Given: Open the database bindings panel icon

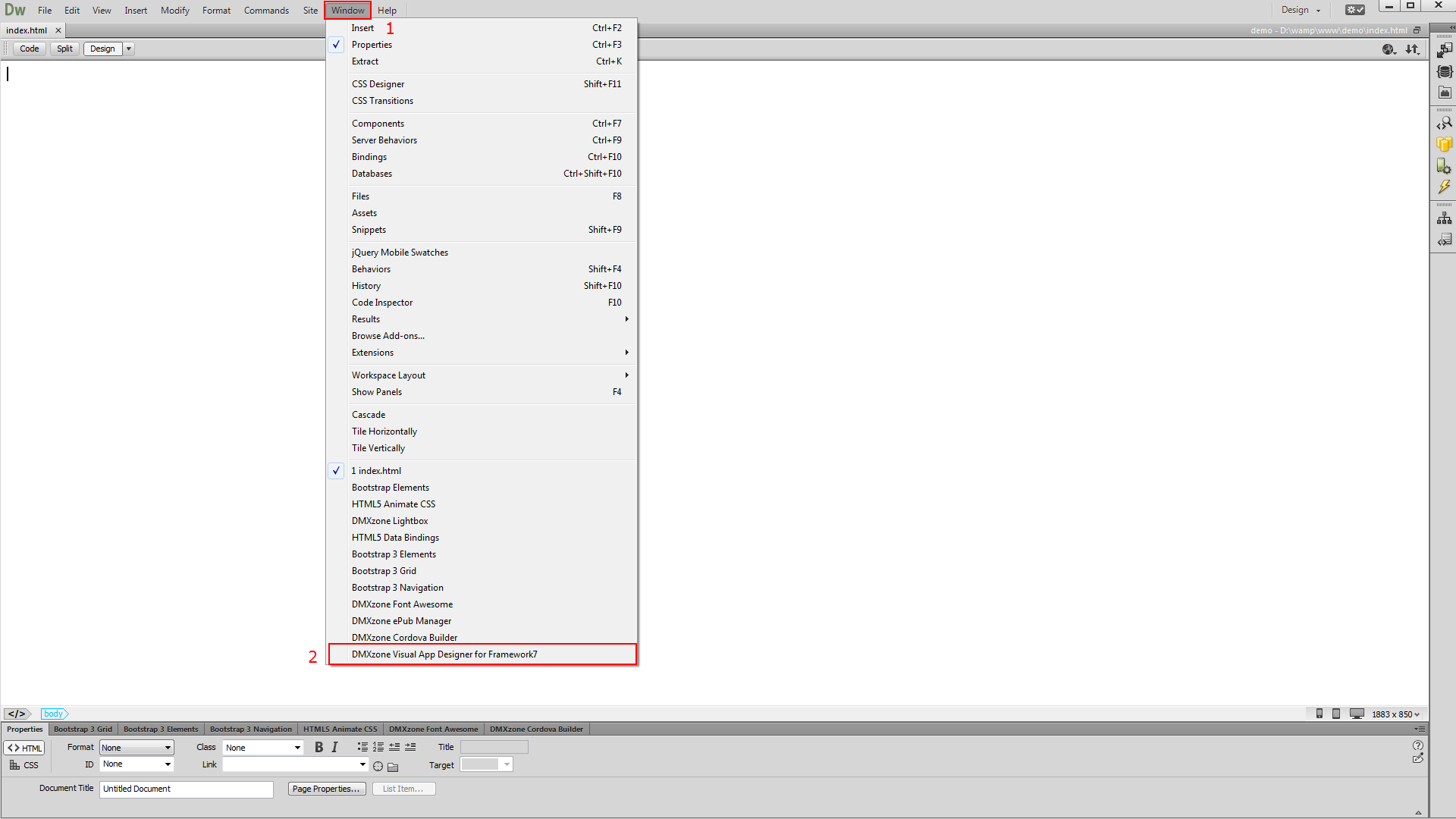Looking at the screenshot, I should pyautogui.click(x=1445, y=71).
